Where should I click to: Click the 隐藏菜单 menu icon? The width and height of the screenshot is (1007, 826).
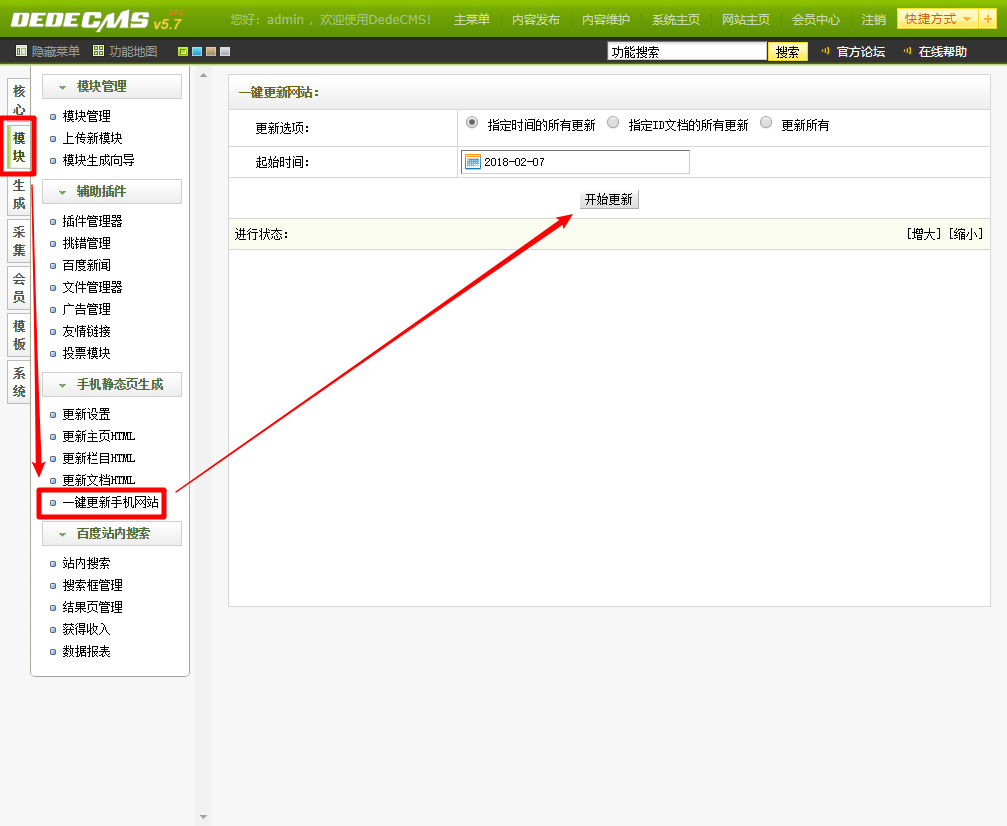point(22,51)
